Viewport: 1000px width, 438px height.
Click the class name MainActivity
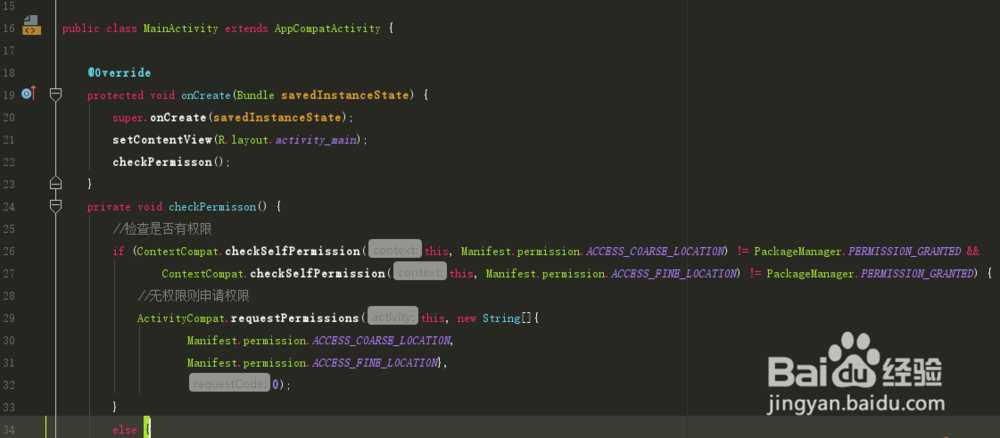coord(180,29)
